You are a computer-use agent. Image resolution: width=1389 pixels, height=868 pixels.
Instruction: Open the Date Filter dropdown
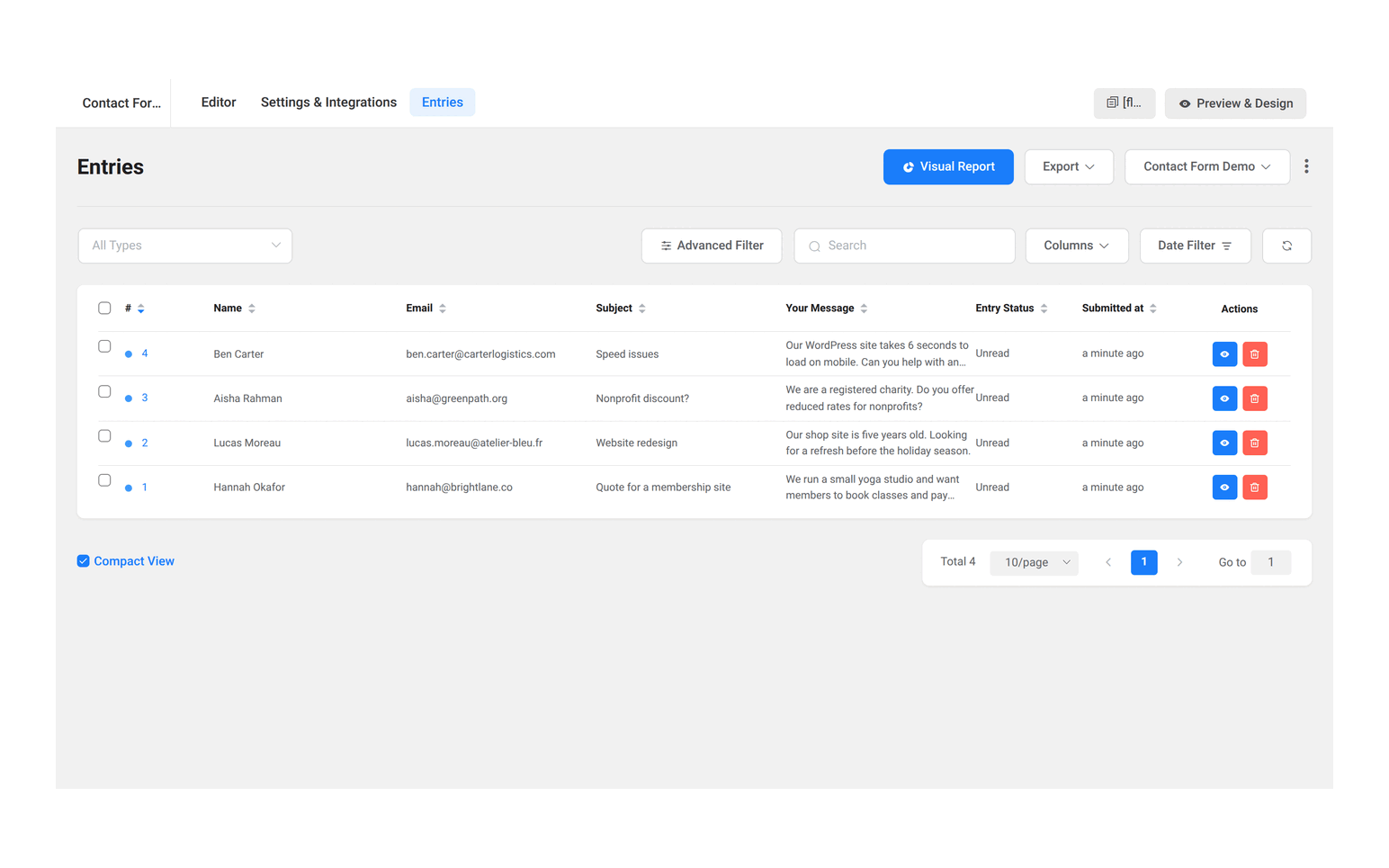tap(1195, 246)
